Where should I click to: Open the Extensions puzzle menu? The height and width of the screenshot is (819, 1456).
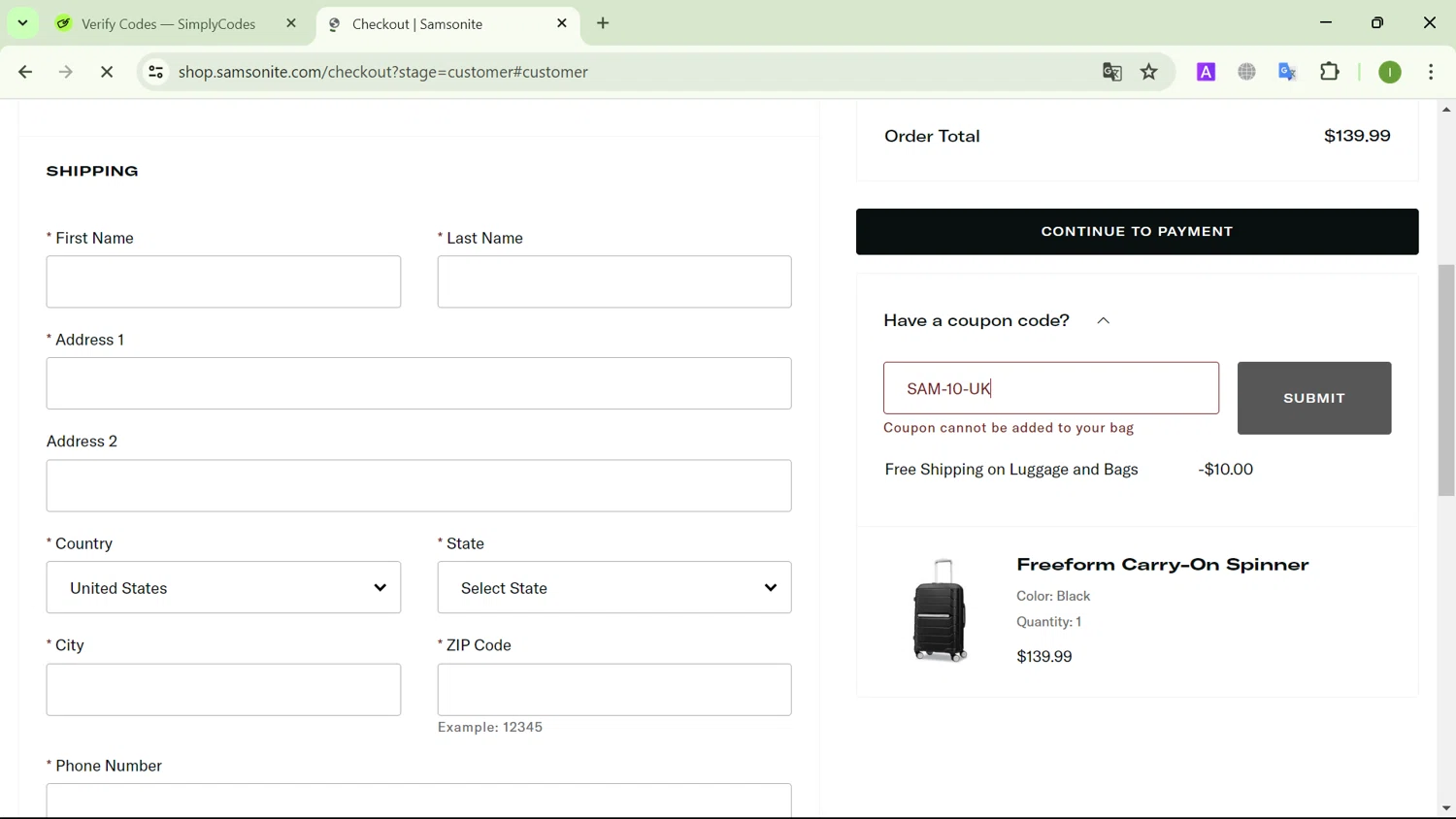tap(1330, 72)
